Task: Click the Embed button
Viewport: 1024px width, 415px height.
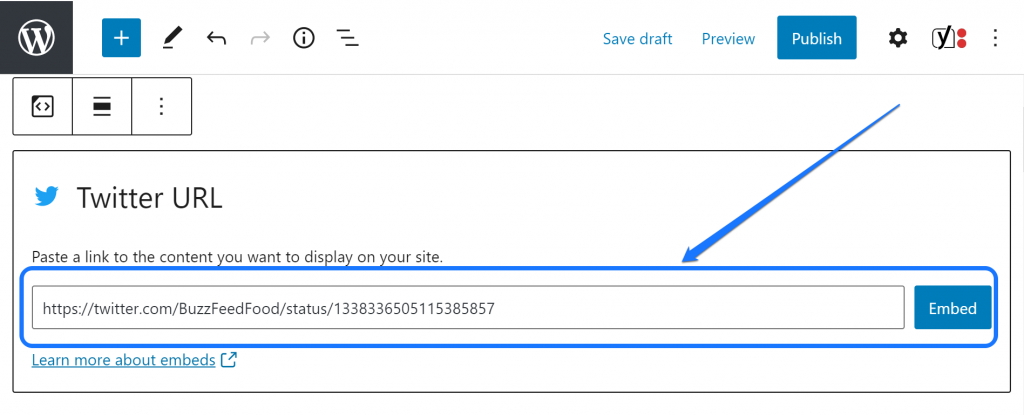Action: click(952, 308)
